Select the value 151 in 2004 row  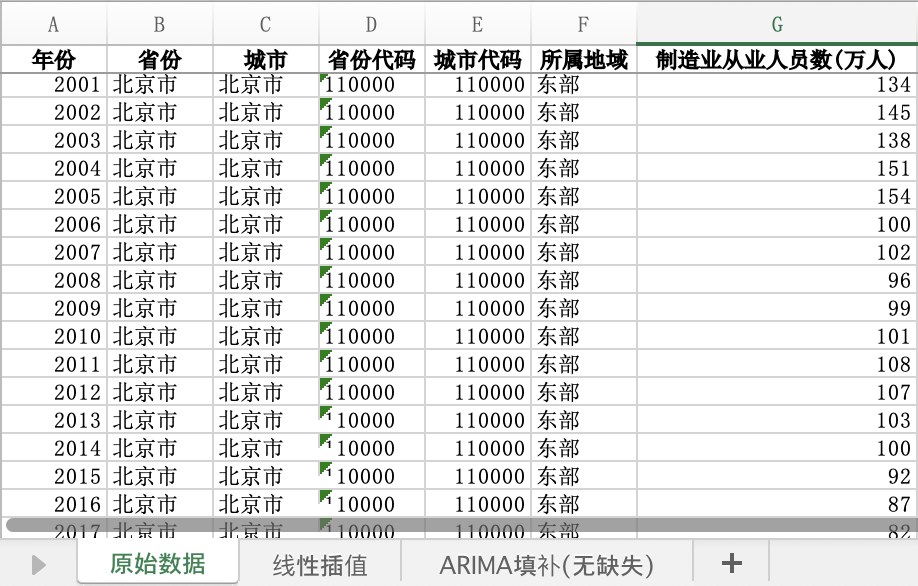click(777, 168)
